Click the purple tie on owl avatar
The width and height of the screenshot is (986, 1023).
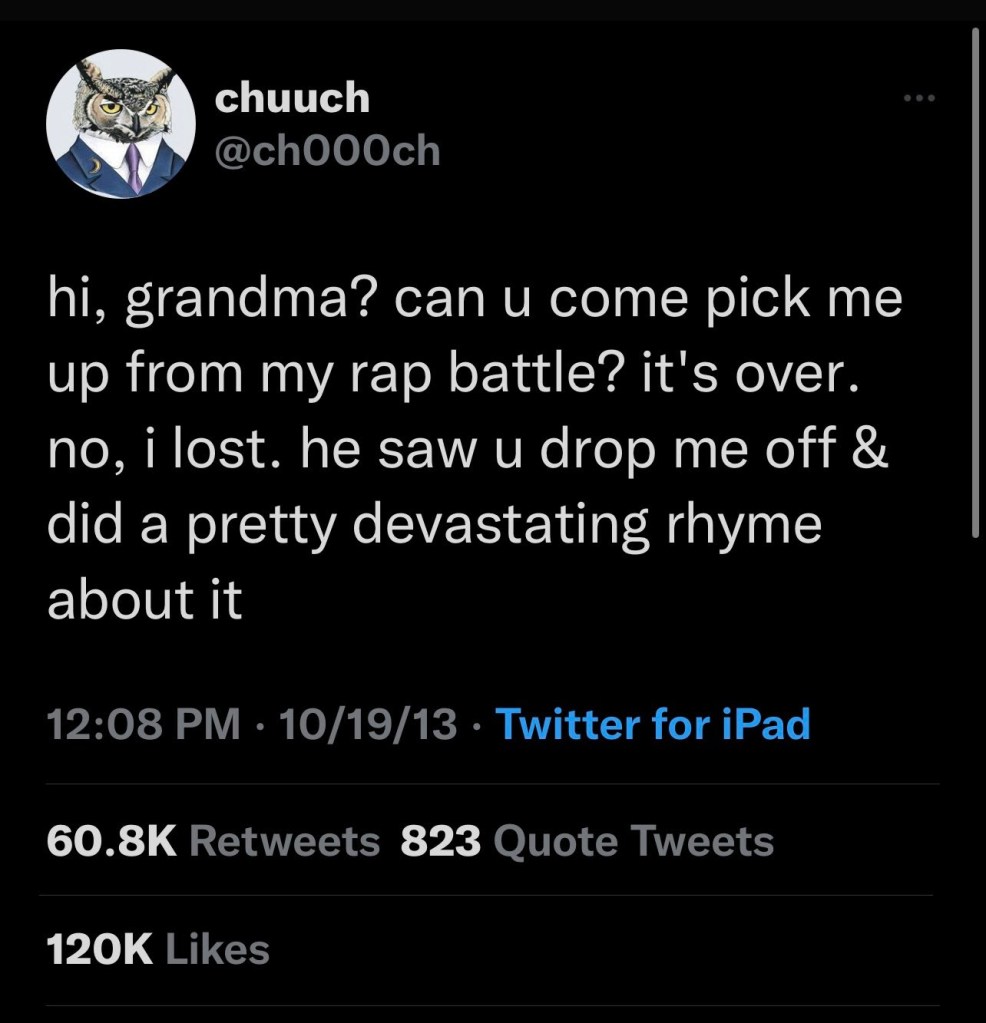pyautogui.click(x=133, y=168)
